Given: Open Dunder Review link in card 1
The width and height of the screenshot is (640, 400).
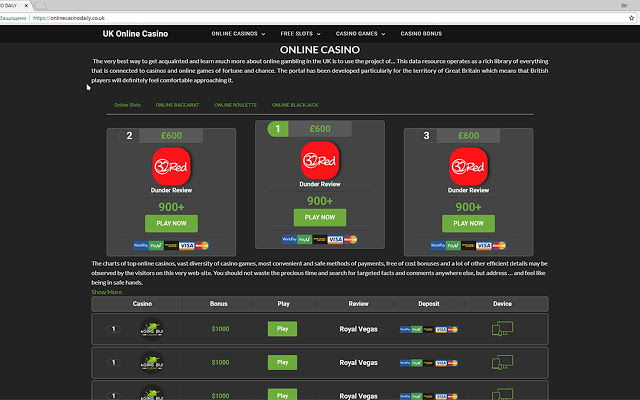Looking at the screenshot, I should point(320,184).
